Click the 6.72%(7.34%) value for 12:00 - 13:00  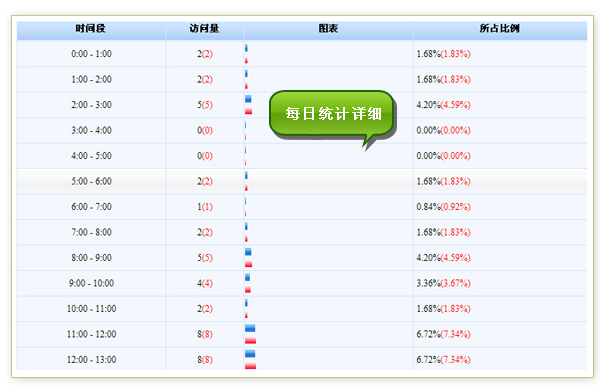(x=443, y=360)
